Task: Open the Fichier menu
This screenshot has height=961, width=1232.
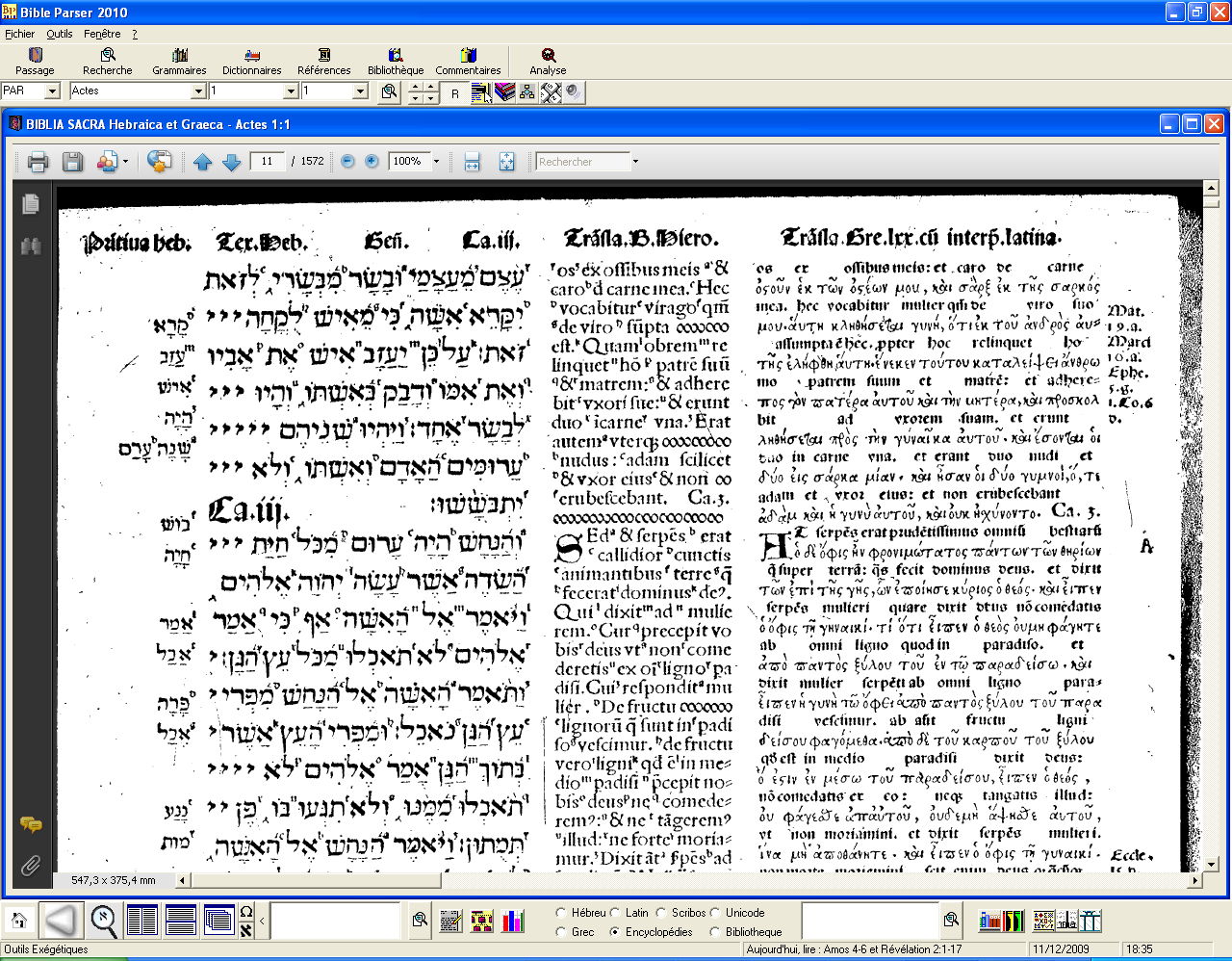Action: [19, 34]
